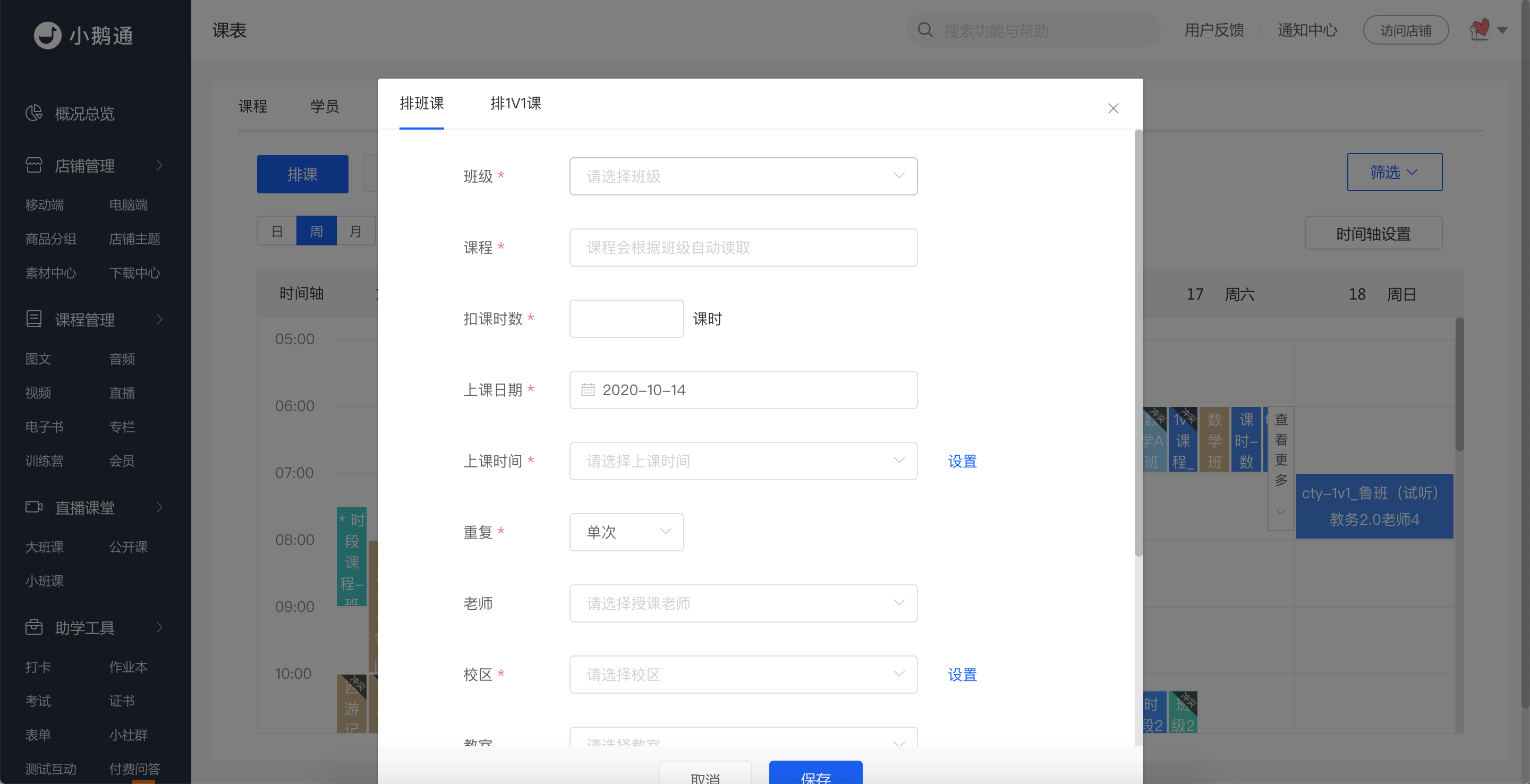Click the user avatar icon
This screenshot has height=784, width=1530.
tap(1480, 30)
